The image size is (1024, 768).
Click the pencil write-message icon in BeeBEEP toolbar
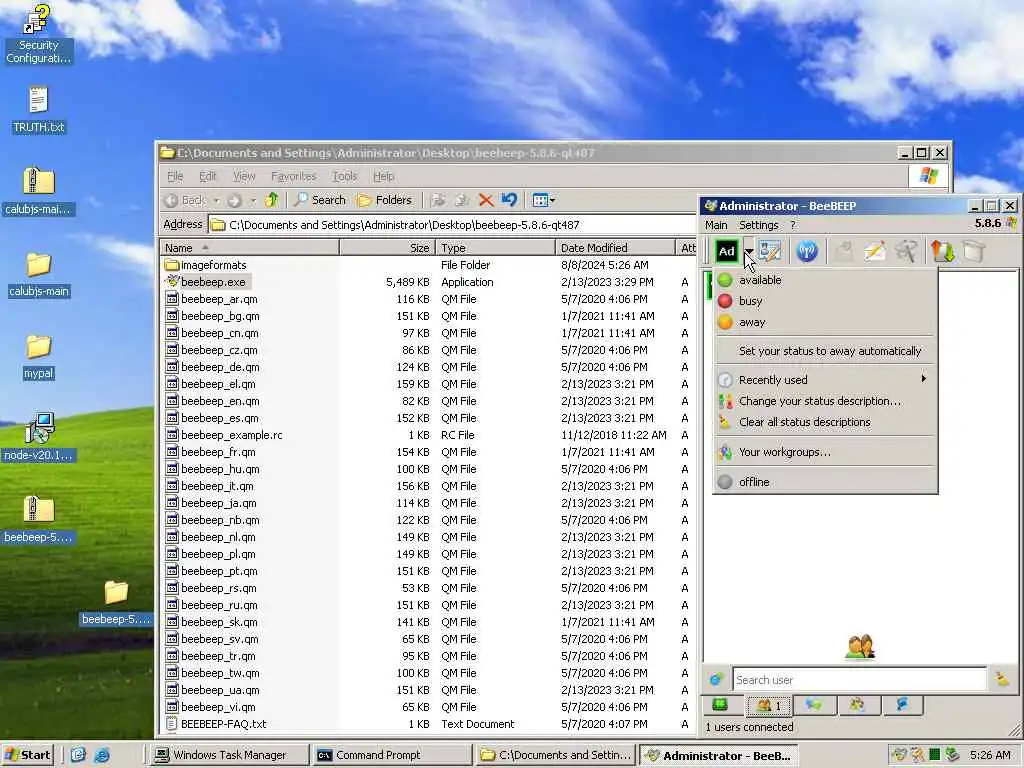click(874, 251)
